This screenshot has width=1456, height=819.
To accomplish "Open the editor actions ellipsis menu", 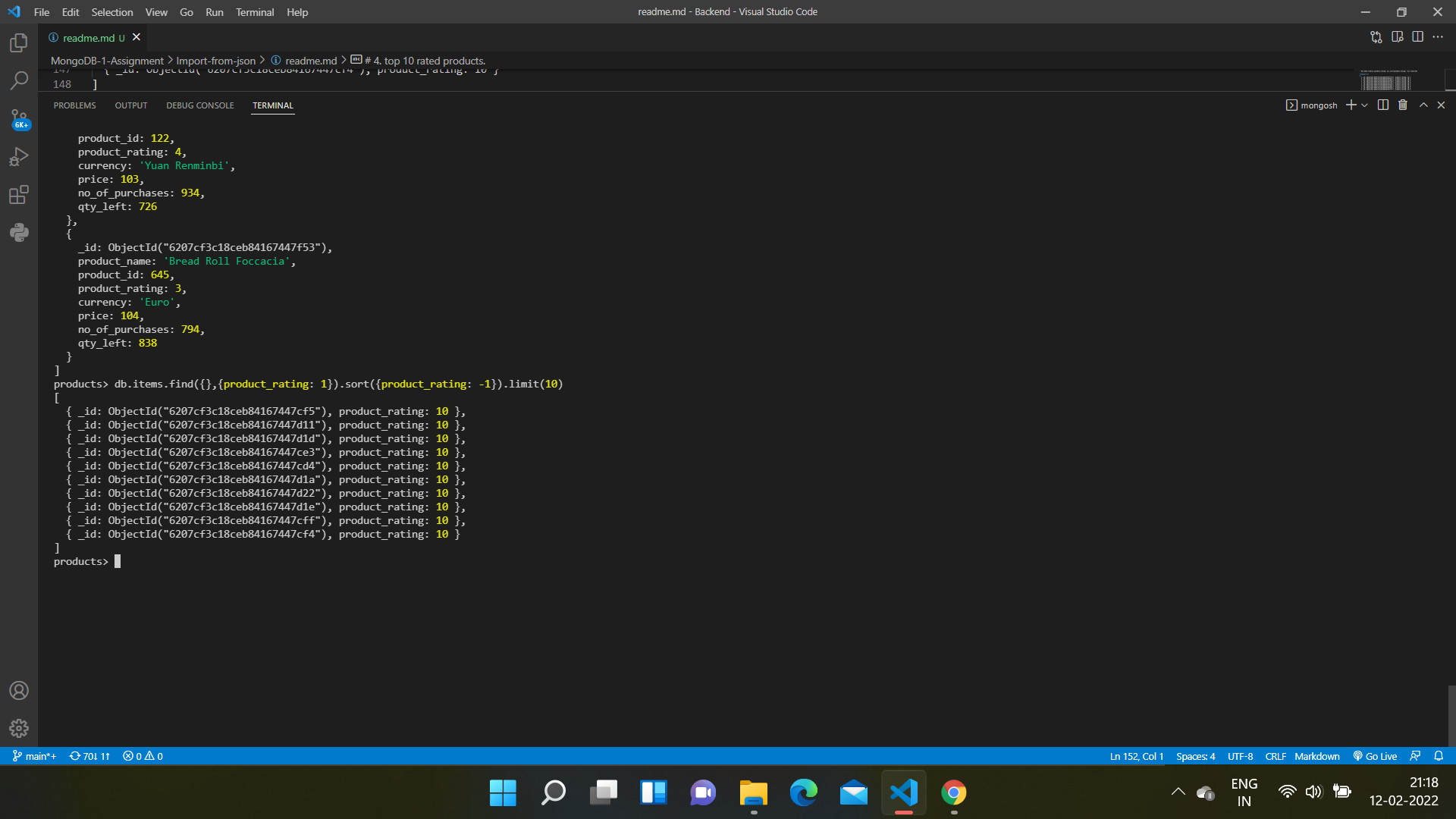I will (1439, 36).
